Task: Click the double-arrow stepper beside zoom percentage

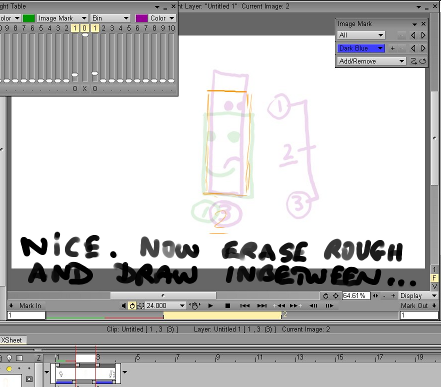Action: coord(375,296)
